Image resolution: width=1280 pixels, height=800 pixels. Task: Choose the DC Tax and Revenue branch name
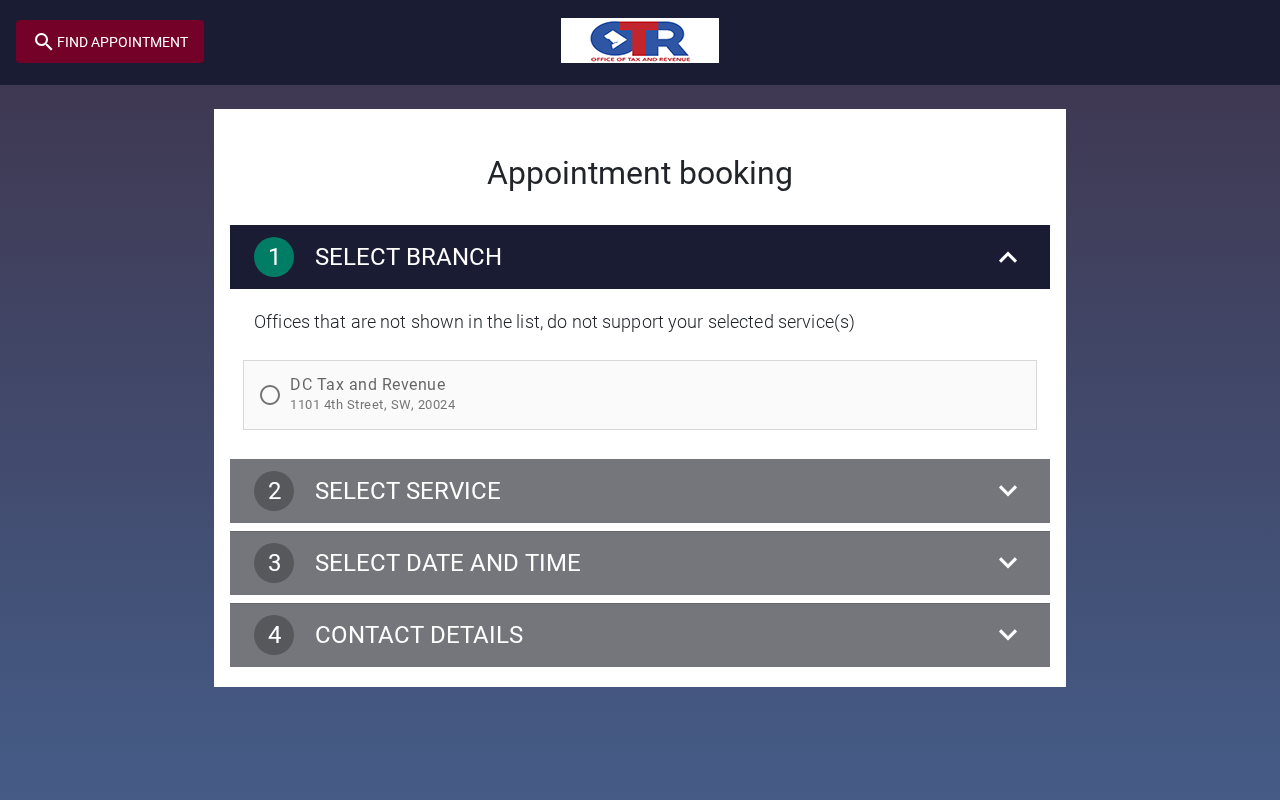click(x=368, y=385)
